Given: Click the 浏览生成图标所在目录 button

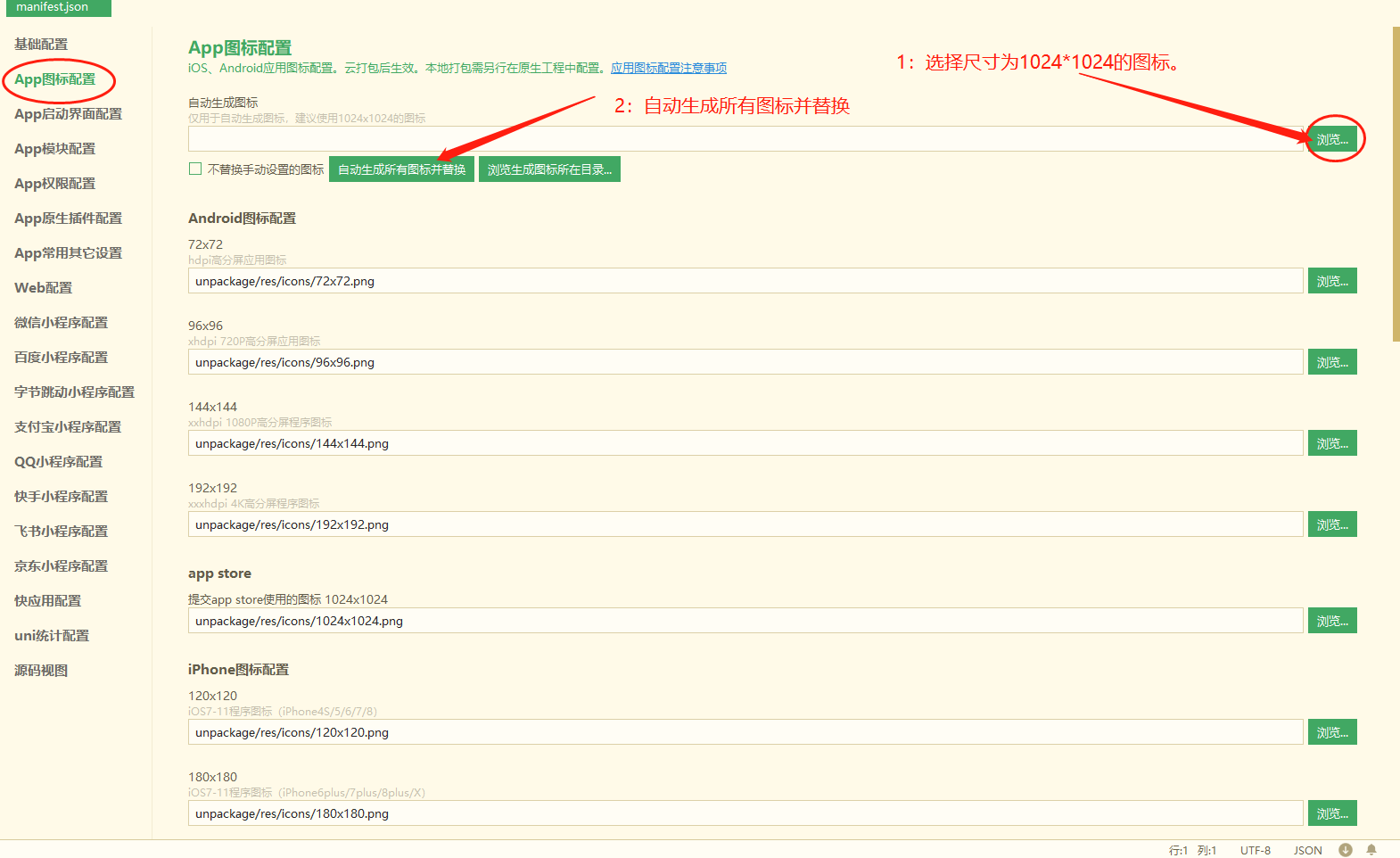Looking at the screenshot, I should [x=549, y=169].
